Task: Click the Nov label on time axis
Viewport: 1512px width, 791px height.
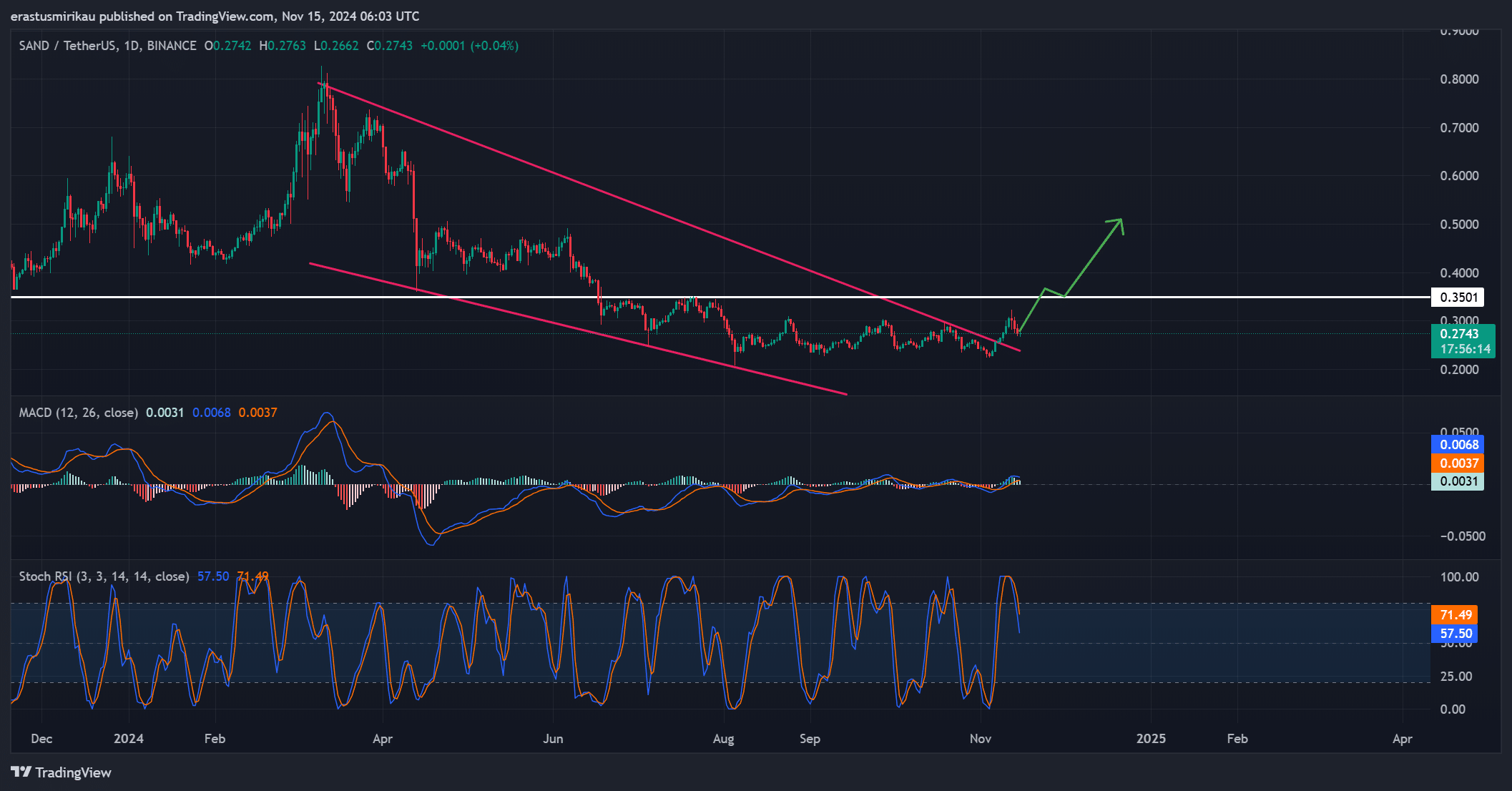Action: point(981,739)
